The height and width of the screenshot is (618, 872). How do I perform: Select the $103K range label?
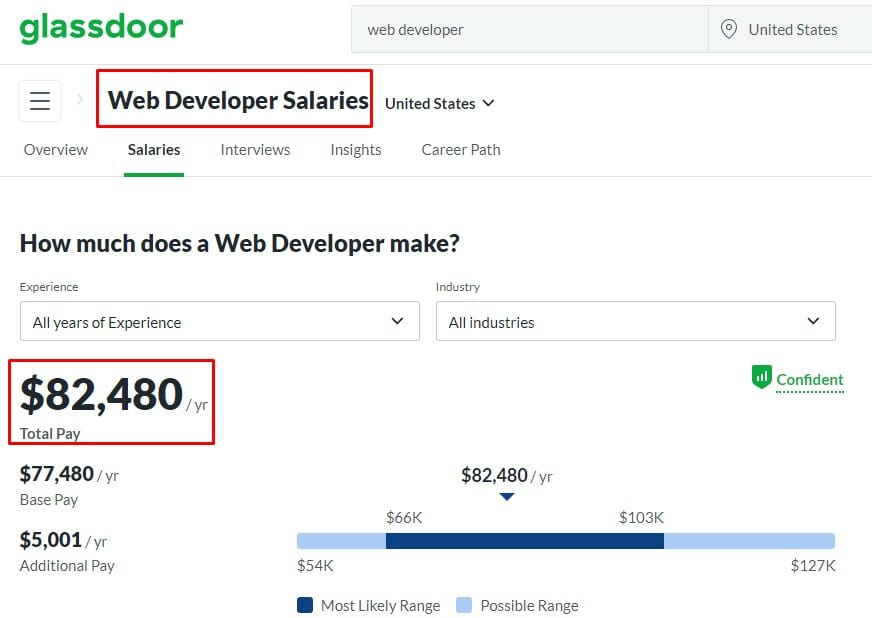click(641, 518)
